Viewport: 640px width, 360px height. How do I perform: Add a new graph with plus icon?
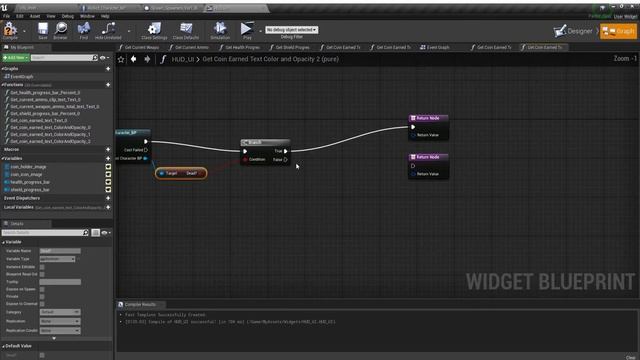pos(108,69)
